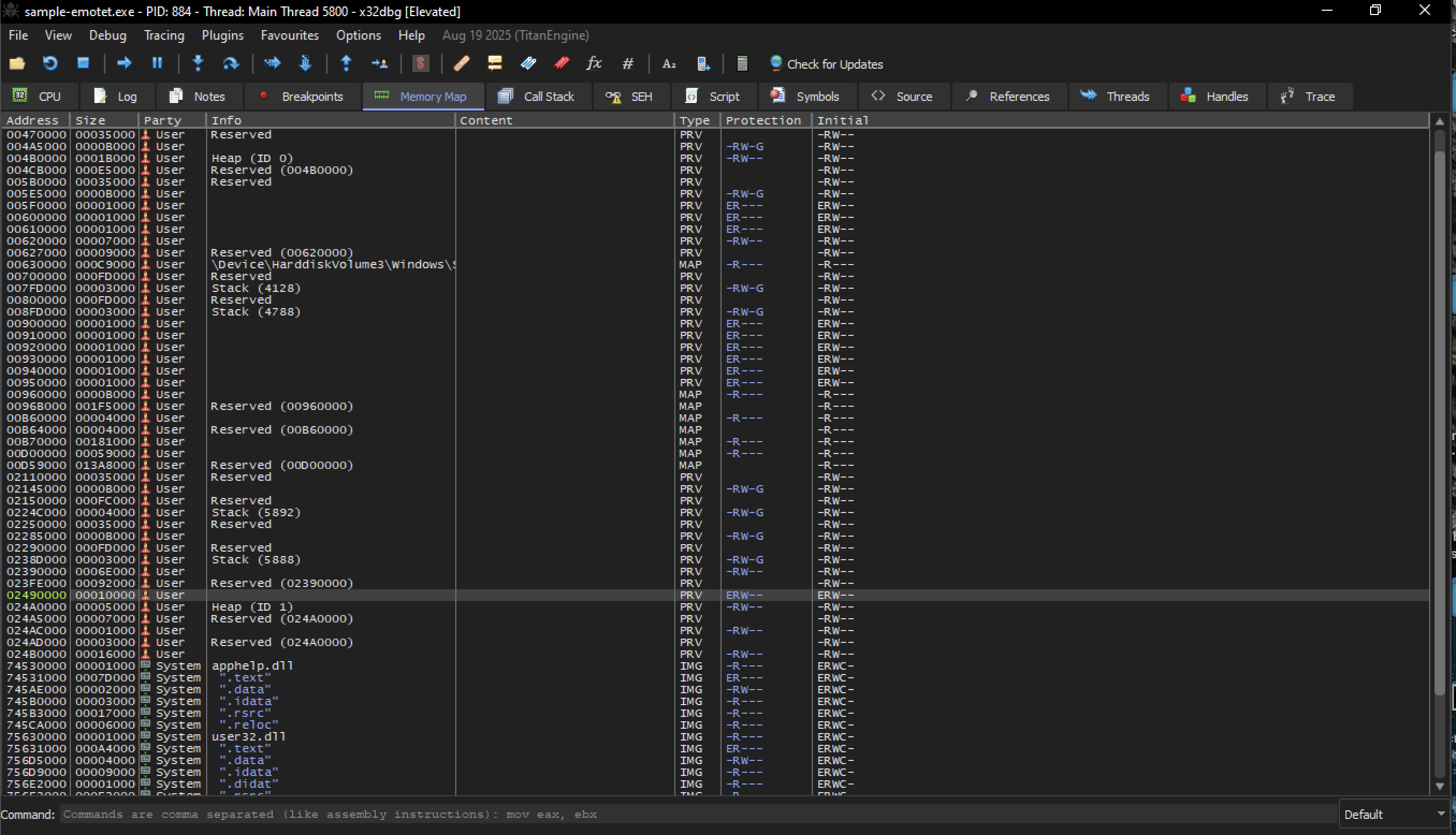1456x835 pixels.
Task: Open the Plugins menu
Action: tap(223, 35)
